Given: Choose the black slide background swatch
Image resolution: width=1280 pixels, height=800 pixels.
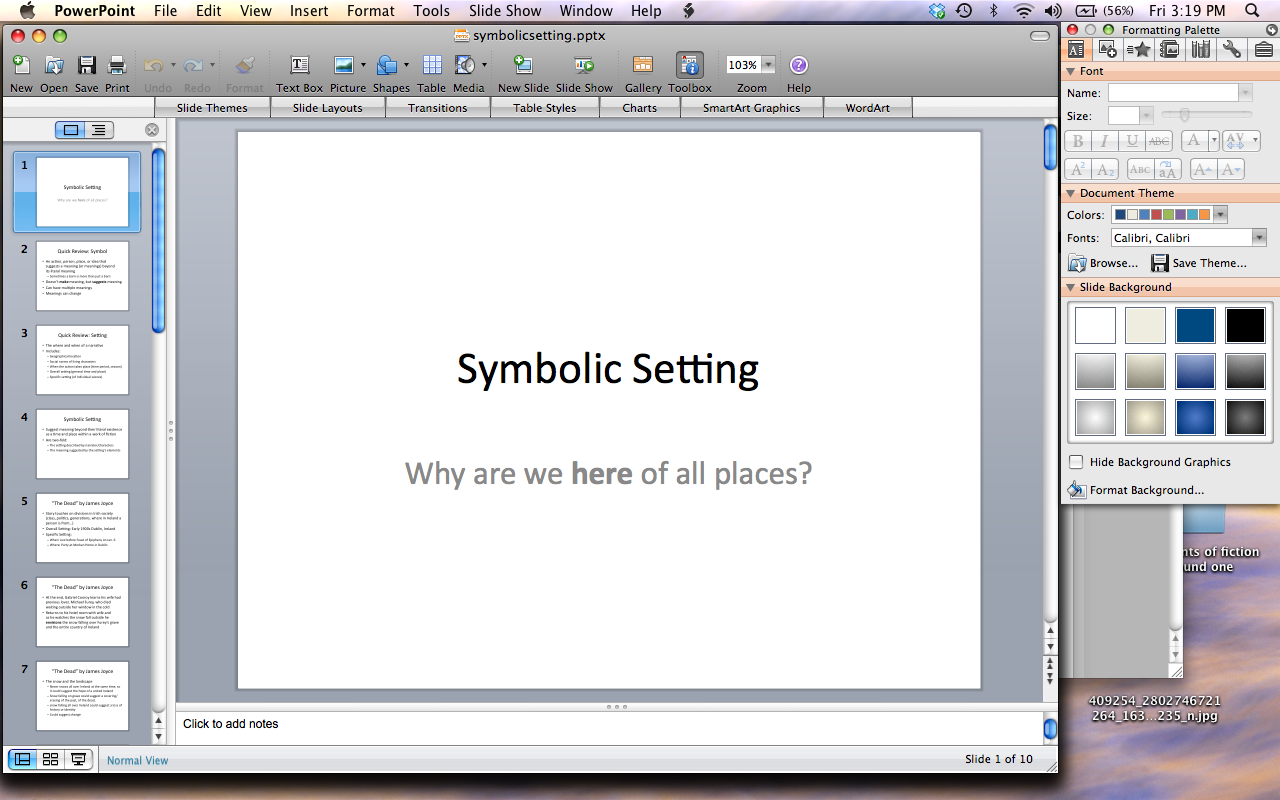Looking at the screenshot, I should [1245, 326].
